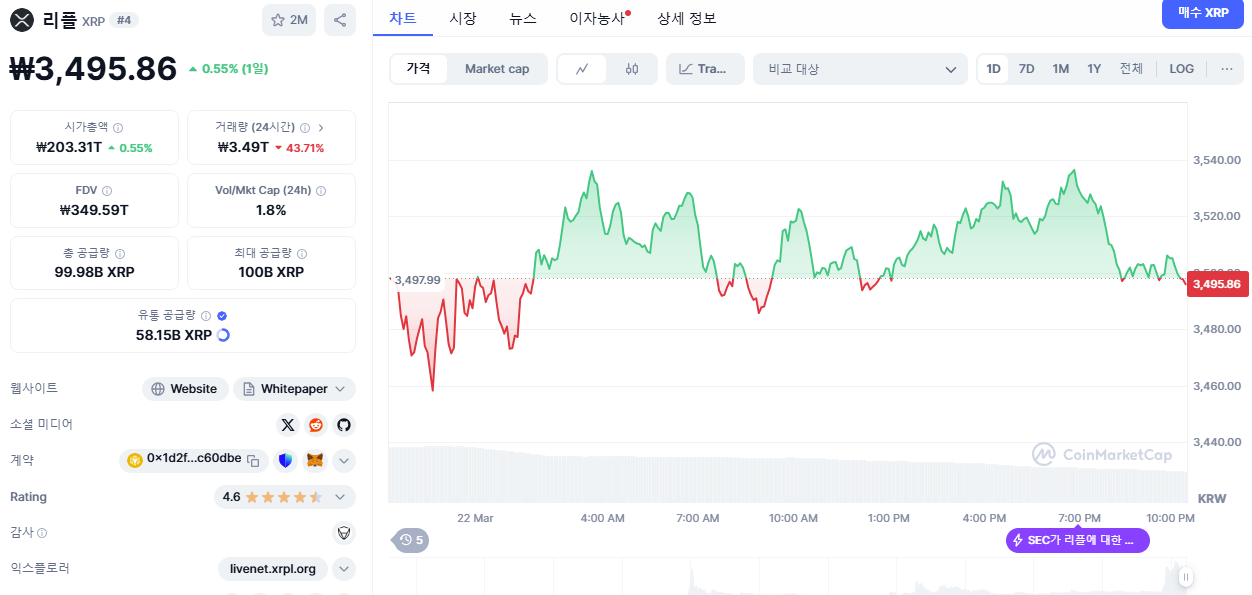Expand the Whitepaper dropdown
The image size is (1252, 595).
click(x=340, y=389)
